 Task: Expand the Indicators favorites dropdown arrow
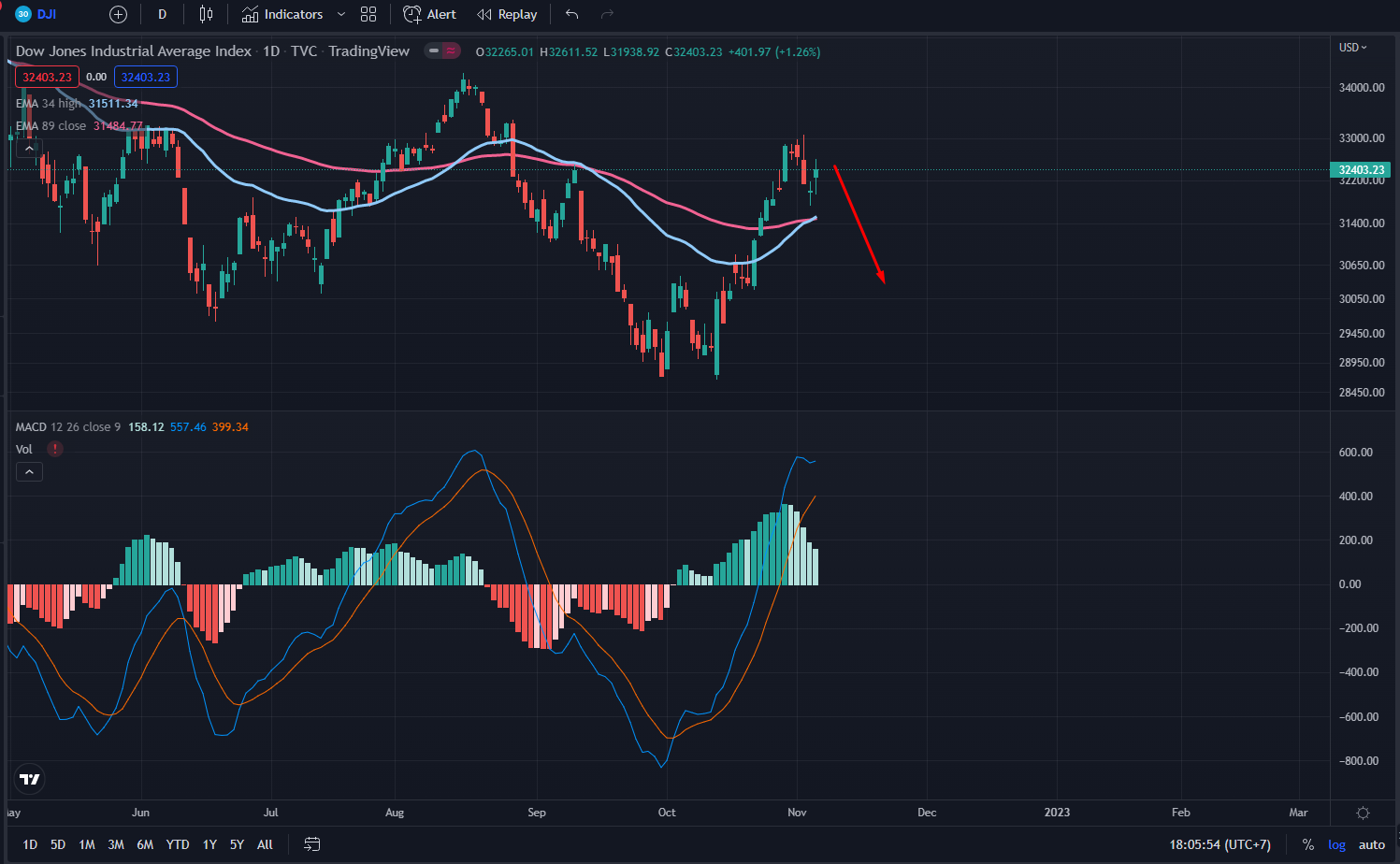click(341, 14)
